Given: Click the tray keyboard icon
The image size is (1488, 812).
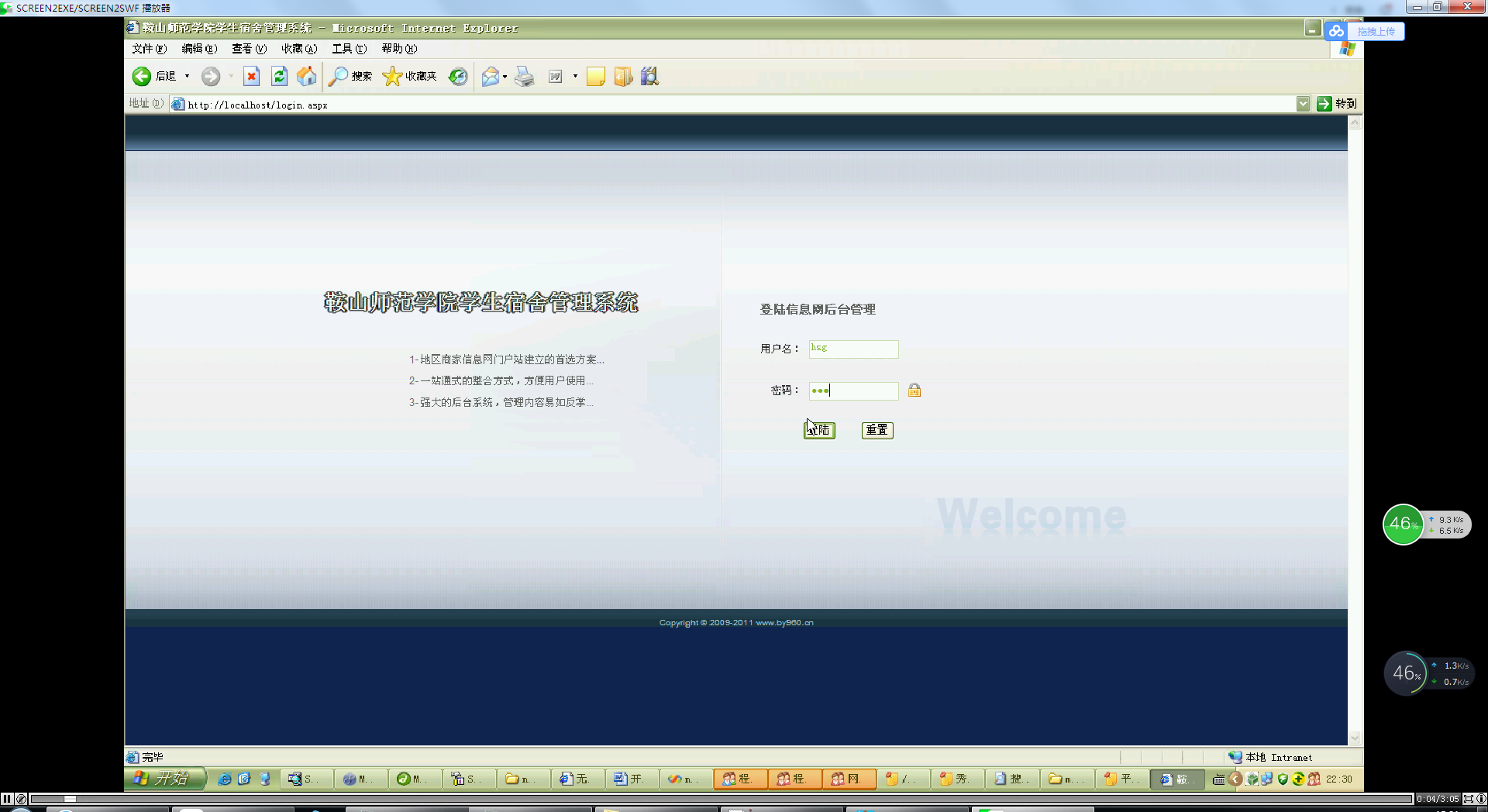Looking at the screenshot, I should coord(1219,779).
